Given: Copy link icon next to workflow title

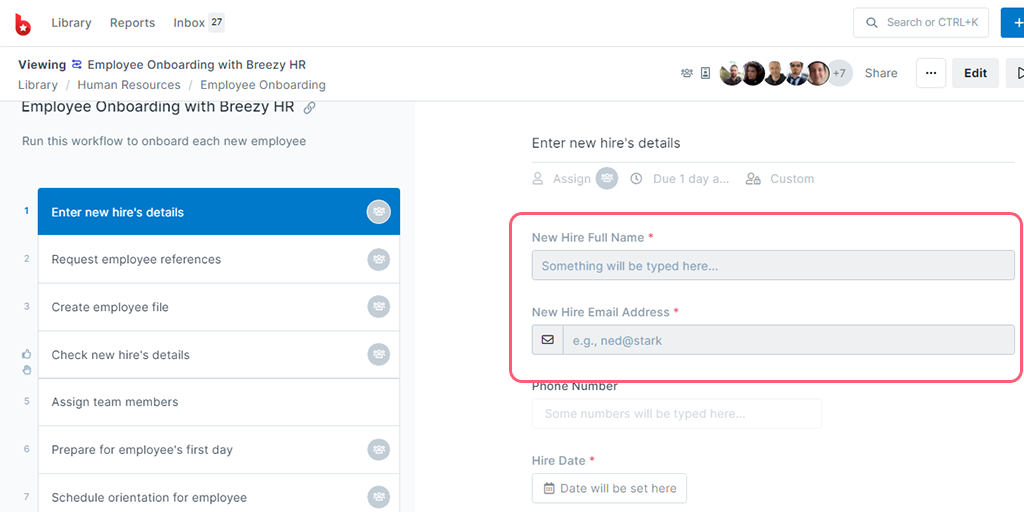Looking at the screenshot, I should (310, 108).
